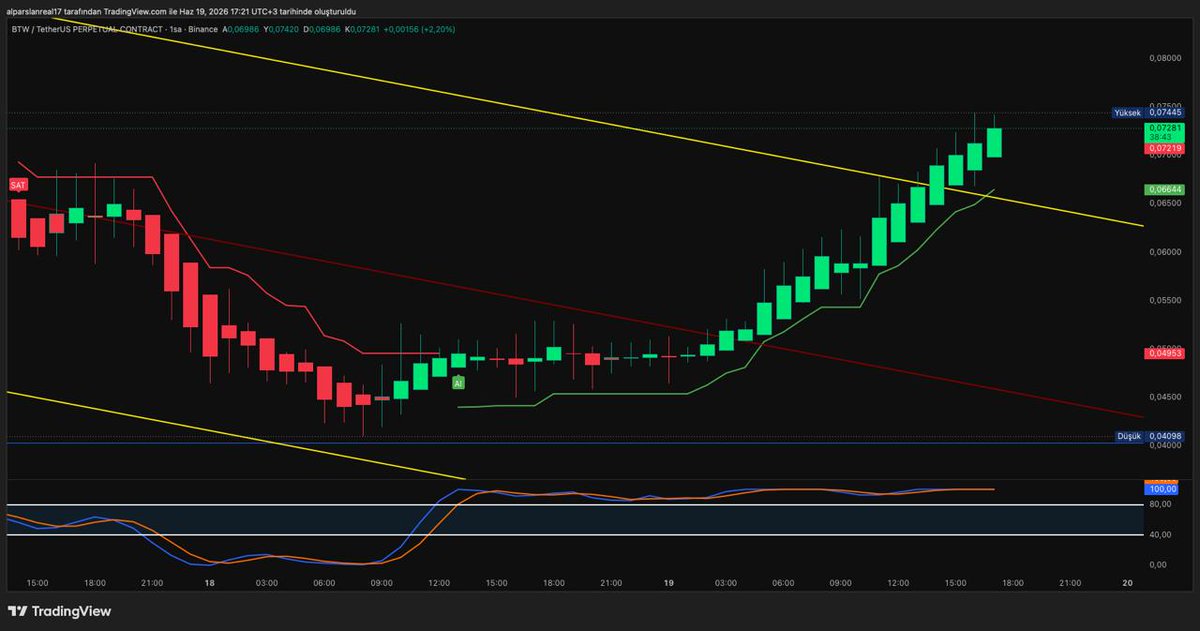1200x631 pixels.
Task: Click the 0,04098 low price label
Action: tap(1166, 436)
